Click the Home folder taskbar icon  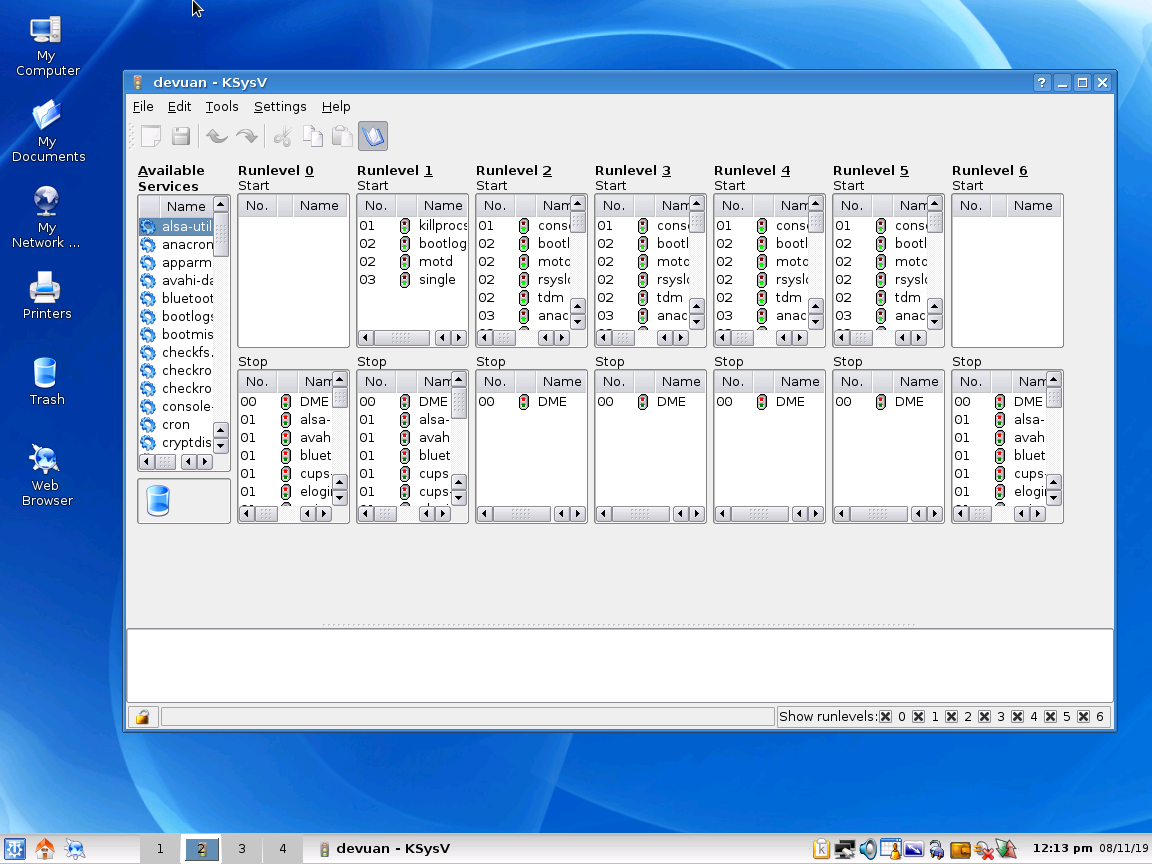coord(45,849)
